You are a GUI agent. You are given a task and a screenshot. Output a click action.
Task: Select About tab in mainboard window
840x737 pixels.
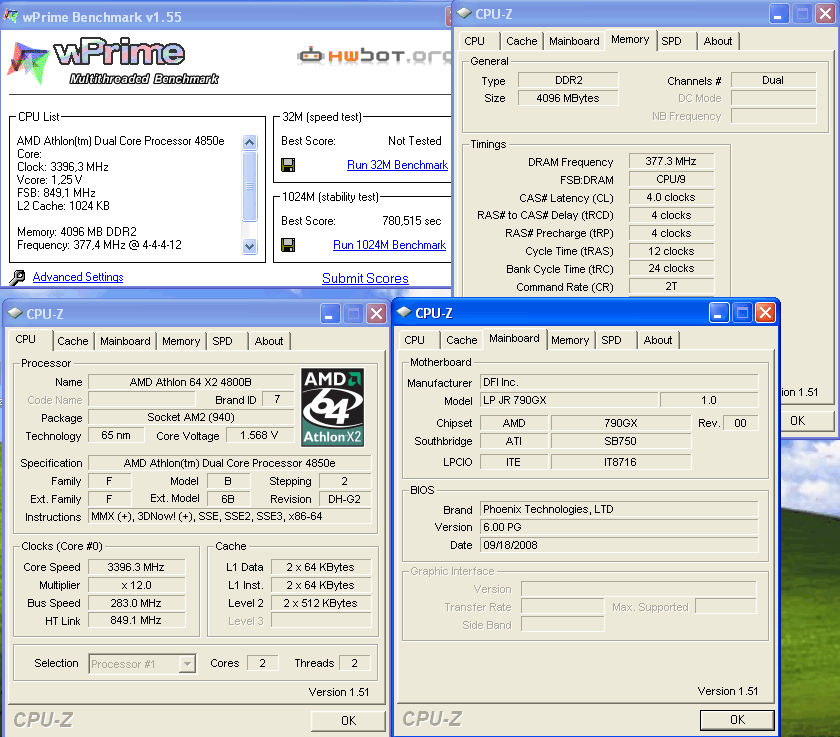tap(657, 340)
